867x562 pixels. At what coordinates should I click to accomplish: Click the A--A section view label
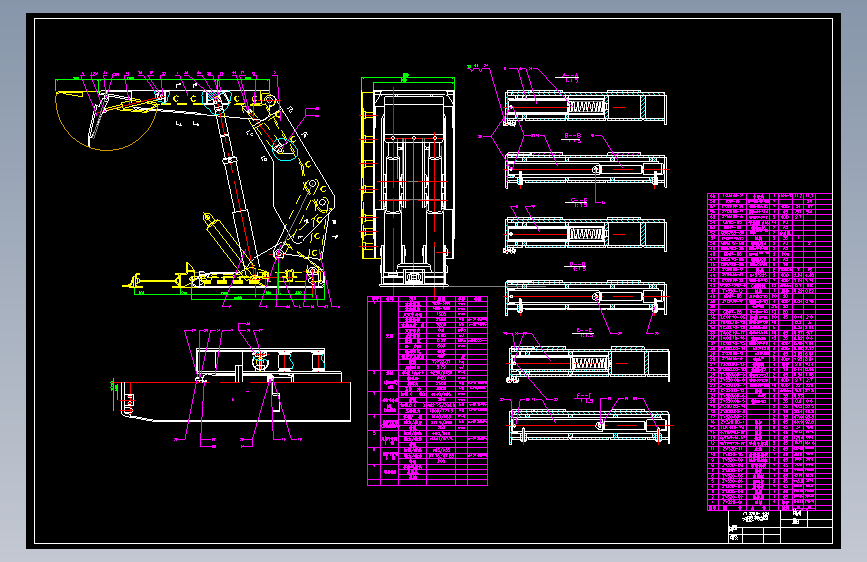[570, 75]
